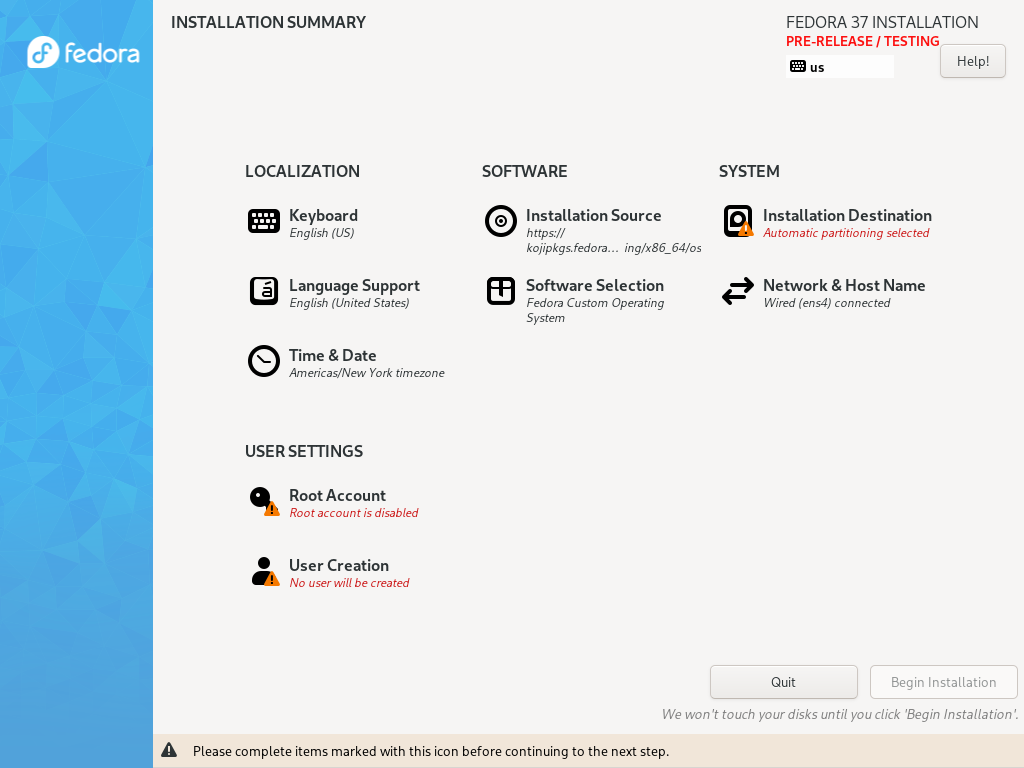Click the 'INSTALLATION SUMMARY' heading
This screenshot has height=768, width=1024.
268,22
